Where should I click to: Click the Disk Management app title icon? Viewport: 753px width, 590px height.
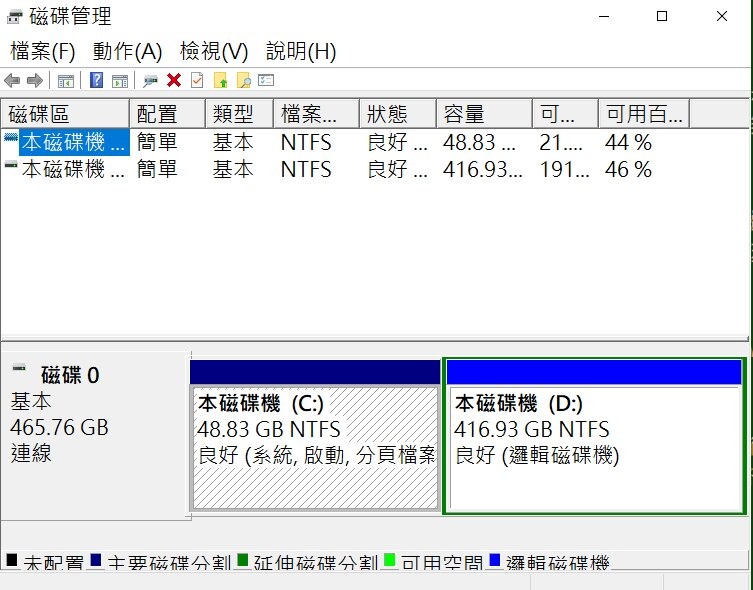14,17
